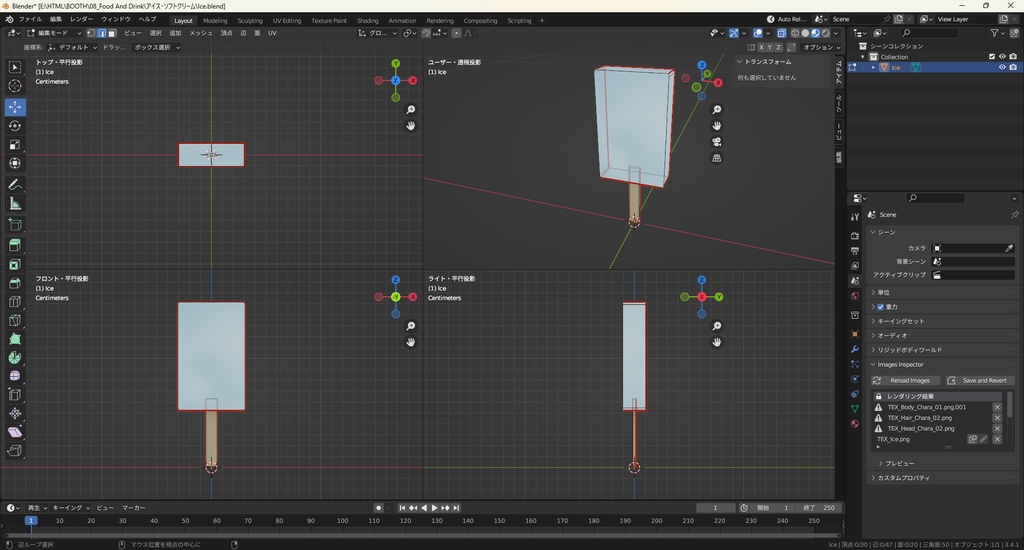
Task: Uncheck the 重力 (Gravity) checkbox
Action: pos(880,307)
